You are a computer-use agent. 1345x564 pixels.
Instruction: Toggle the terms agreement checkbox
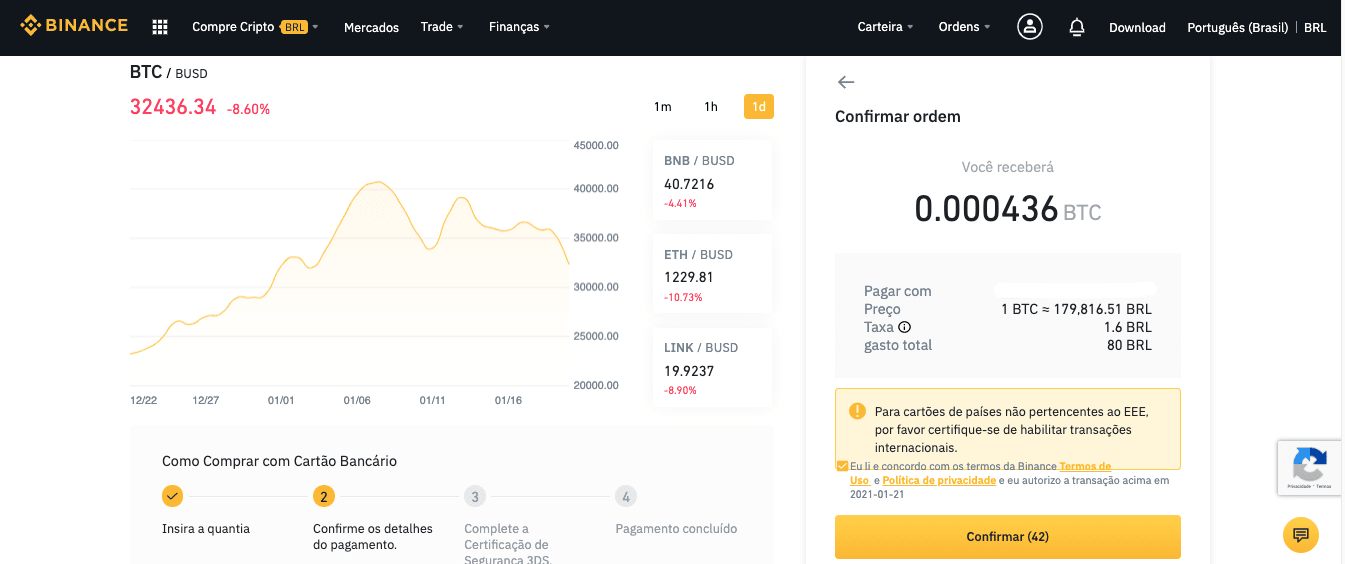(x=842, y=466)
